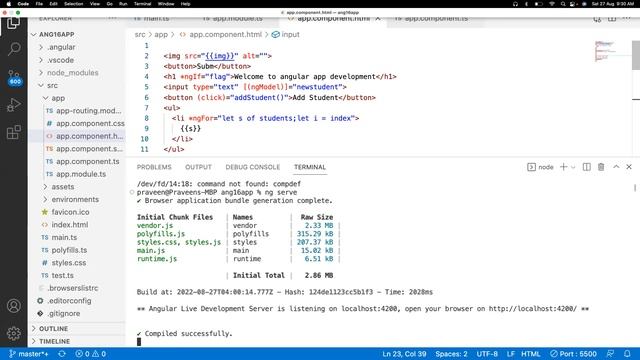Open the Run and Debug view
Screen dimensions: 640x360
click(x=13, y=105)
